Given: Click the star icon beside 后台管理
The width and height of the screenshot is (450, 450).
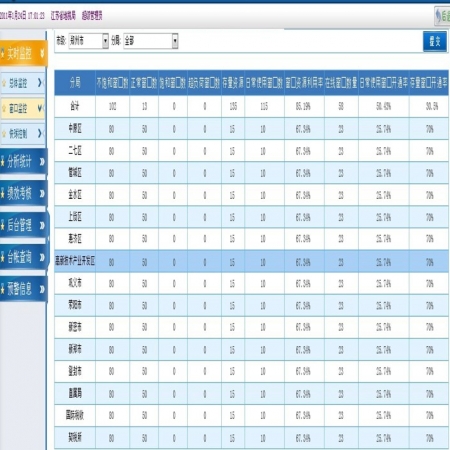Looking at the screenshot, I should click(2, 226).
